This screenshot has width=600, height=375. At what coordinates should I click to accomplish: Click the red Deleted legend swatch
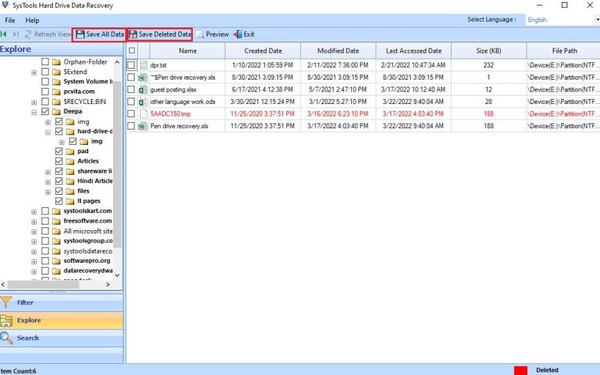(520, 370)
